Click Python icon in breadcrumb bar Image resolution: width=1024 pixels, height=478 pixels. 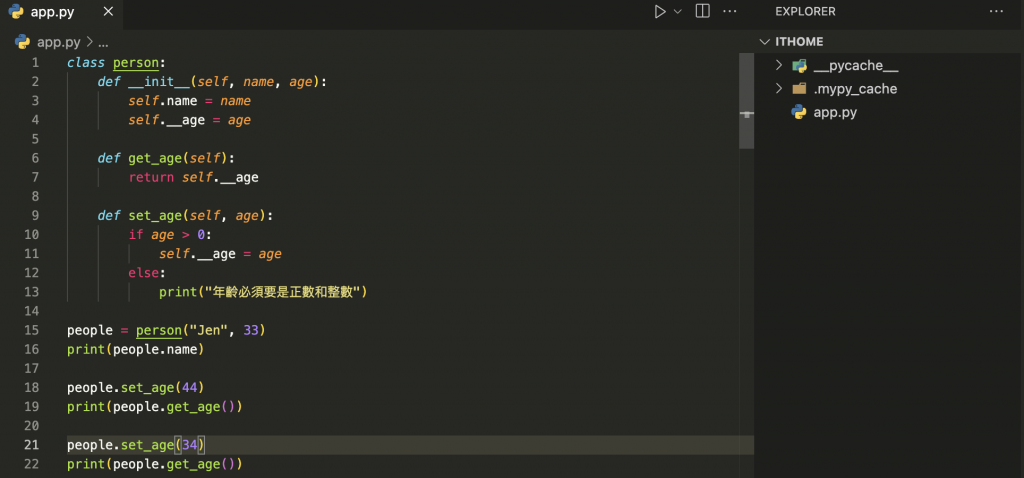(x=22, y=42)
